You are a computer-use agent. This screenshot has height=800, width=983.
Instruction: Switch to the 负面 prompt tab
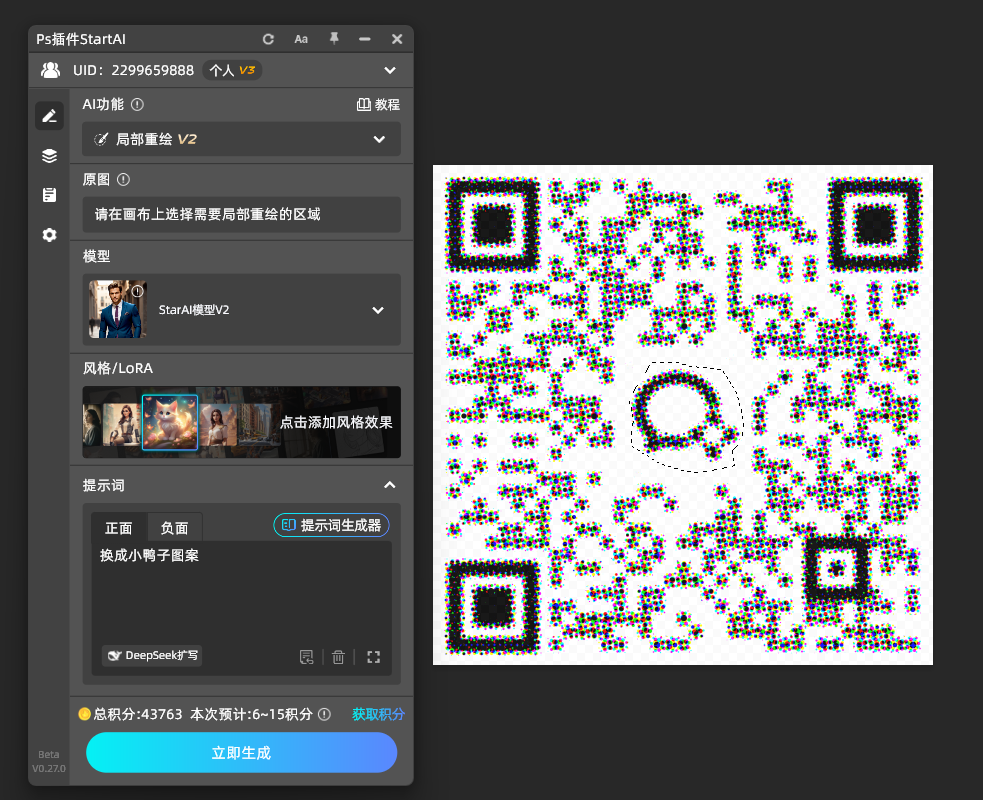coord(174,528)
